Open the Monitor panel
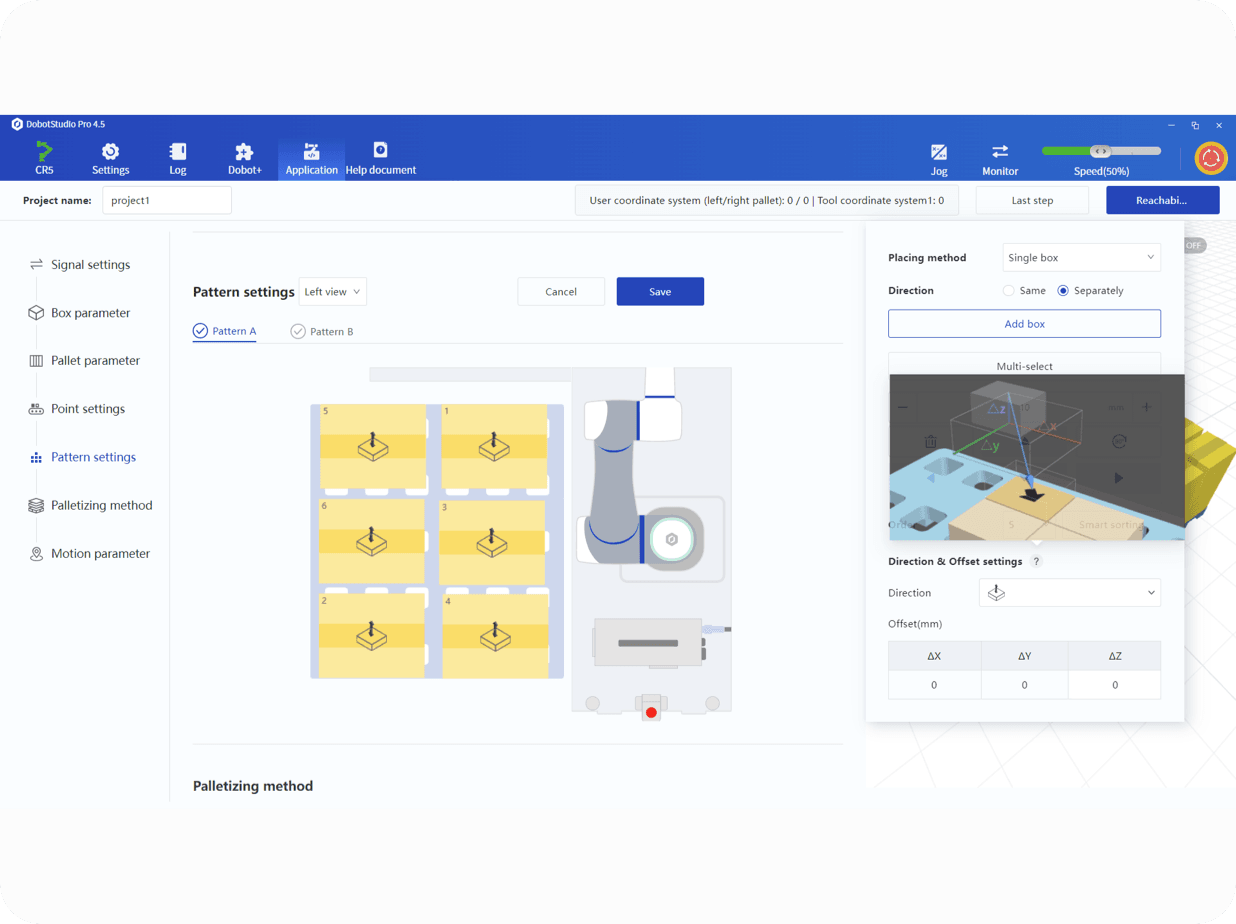The image size is (1236, 924). click(x=999, y=157)
